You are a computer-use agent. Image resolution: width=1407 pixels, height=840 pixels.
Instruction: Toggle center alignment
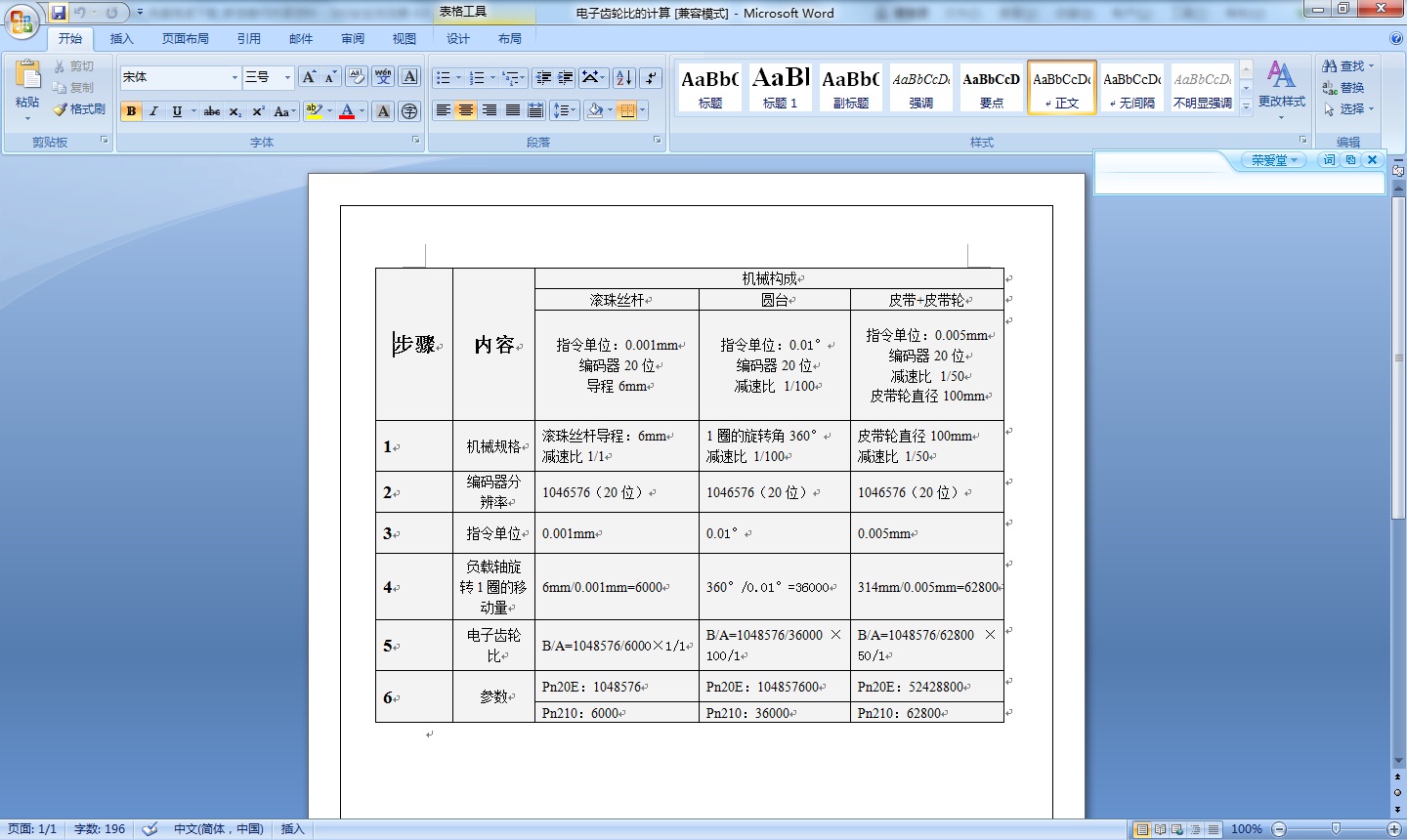tap(466, 110)
